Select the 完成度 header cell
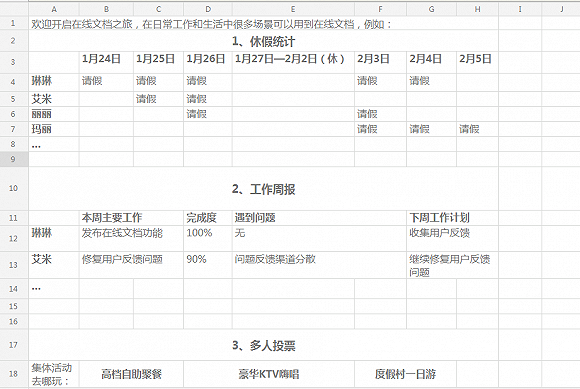The height and width of the screenshot is (389, 580). (x=208, y=218)
